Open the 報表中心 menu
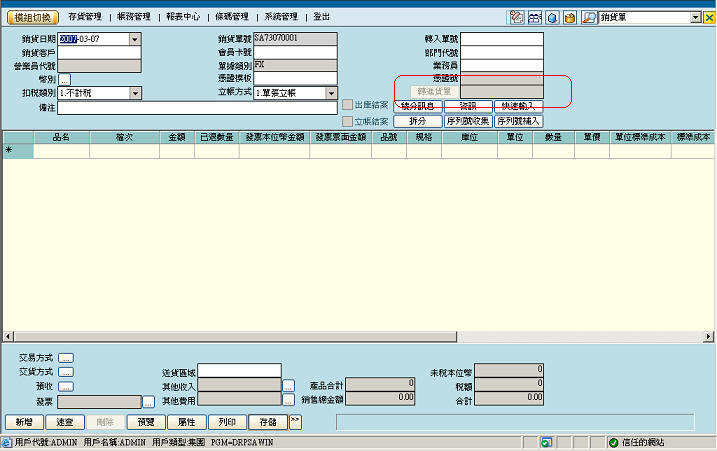Screen dimensions: 717x451 (182, 17)
